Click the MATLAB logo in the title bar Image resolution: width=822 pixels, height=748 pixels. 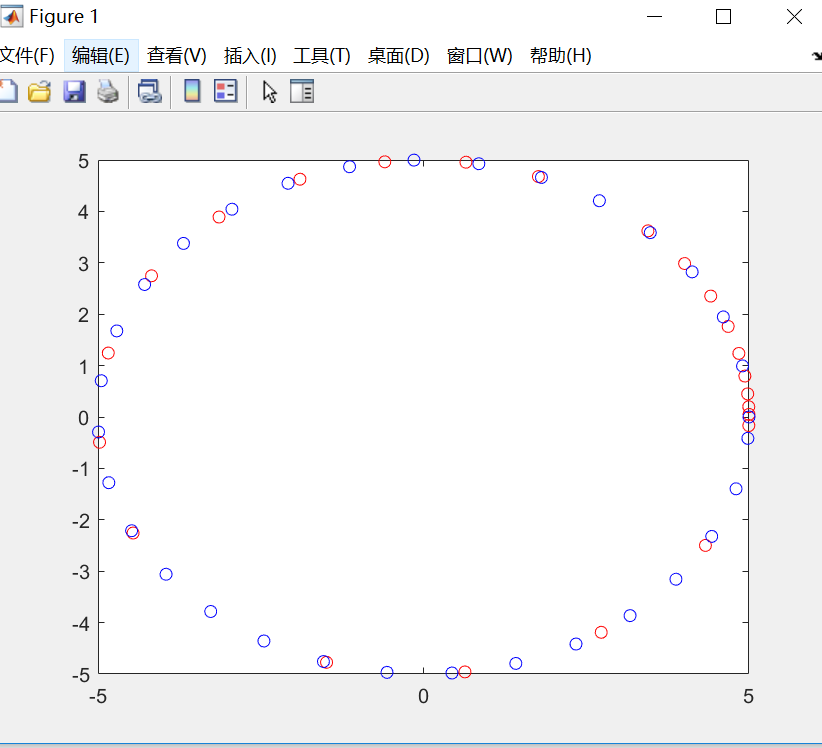point(14,16)
